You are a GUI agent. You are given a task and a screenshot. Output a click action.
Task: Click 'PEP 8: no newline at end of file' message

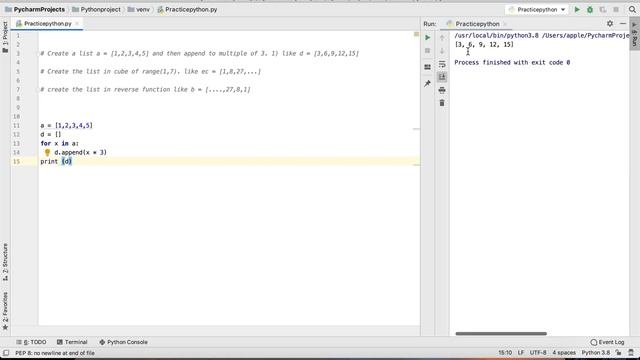(x=55, y=353)
